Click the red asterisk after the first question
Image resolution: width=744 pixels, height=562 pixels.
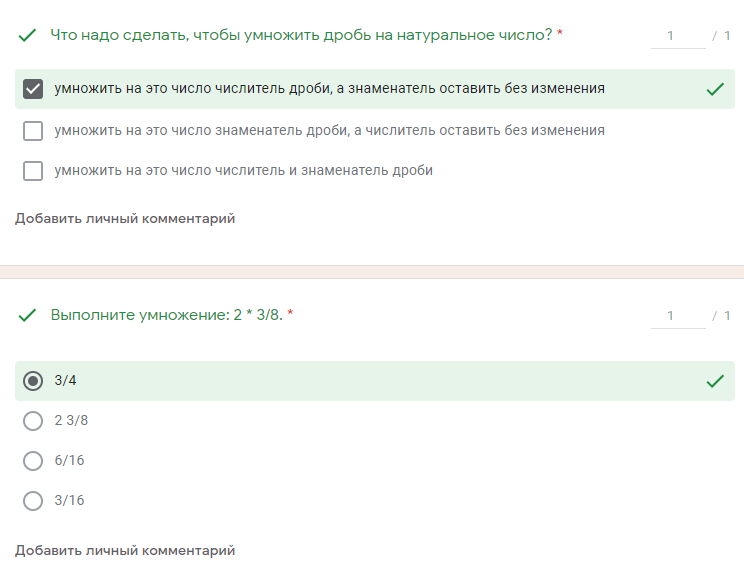click(560, 35)
